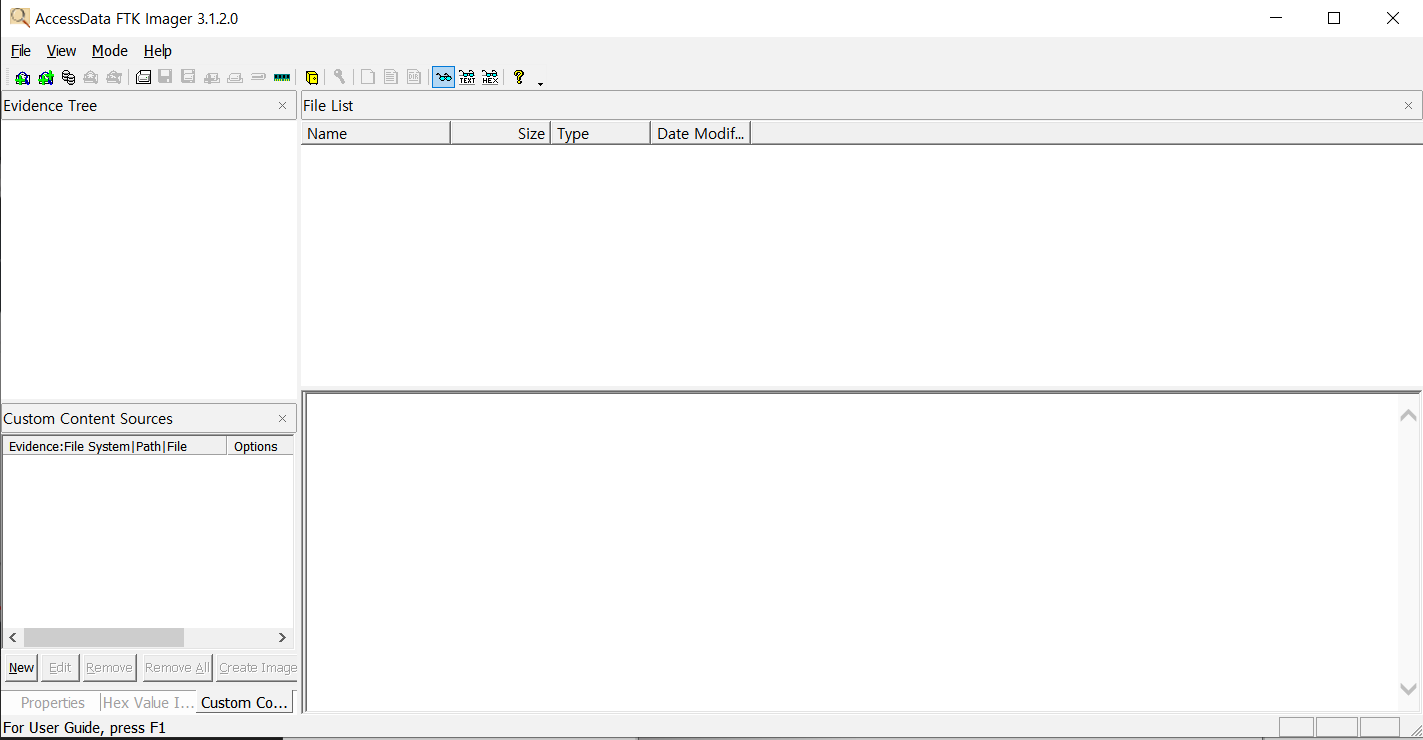Viewport: 1423px width, 740px height.
Task: Close the File List panel
Action: point(1408,105)
